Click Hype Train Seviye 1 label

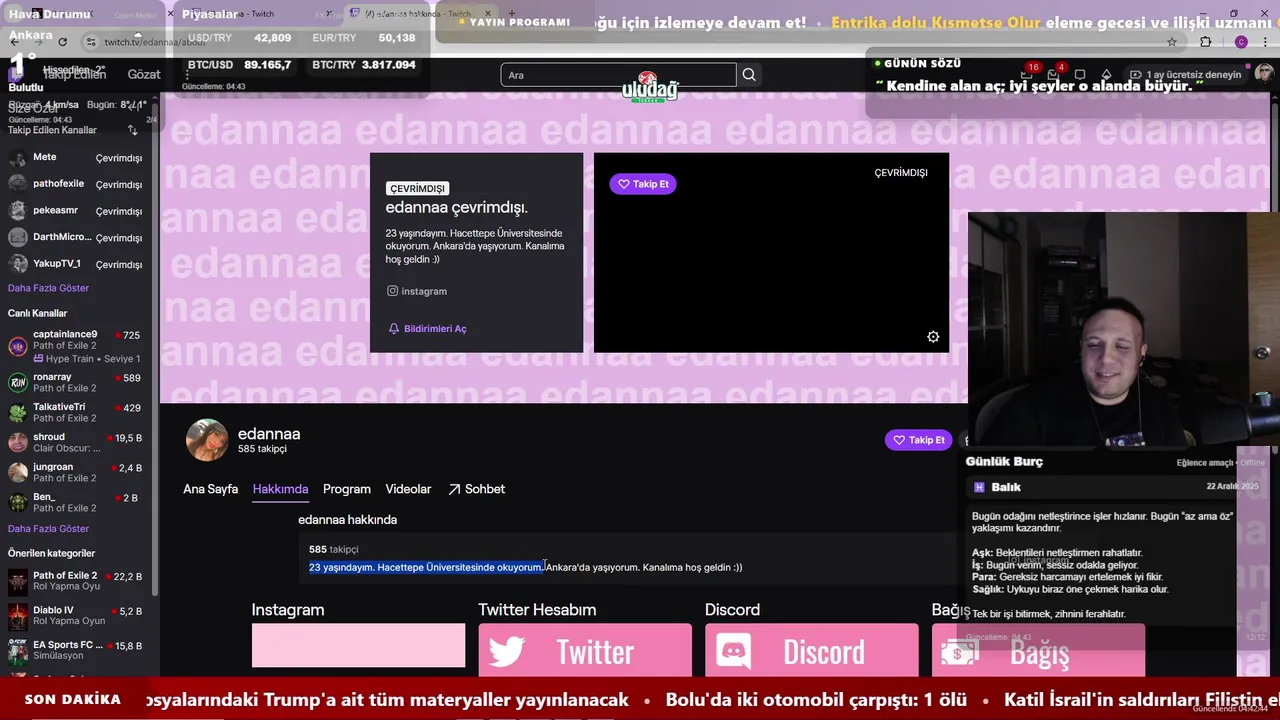click(87, 359)
